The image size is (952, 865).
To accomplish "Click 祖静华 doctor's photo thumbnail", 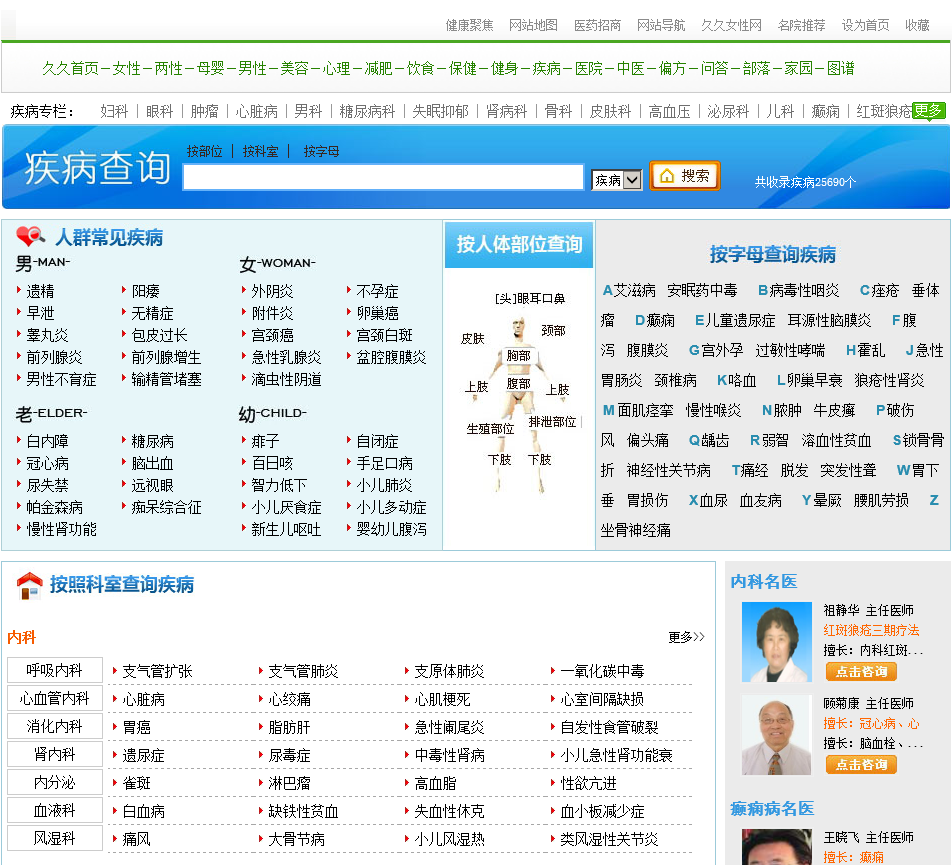I will pos(776,642).
